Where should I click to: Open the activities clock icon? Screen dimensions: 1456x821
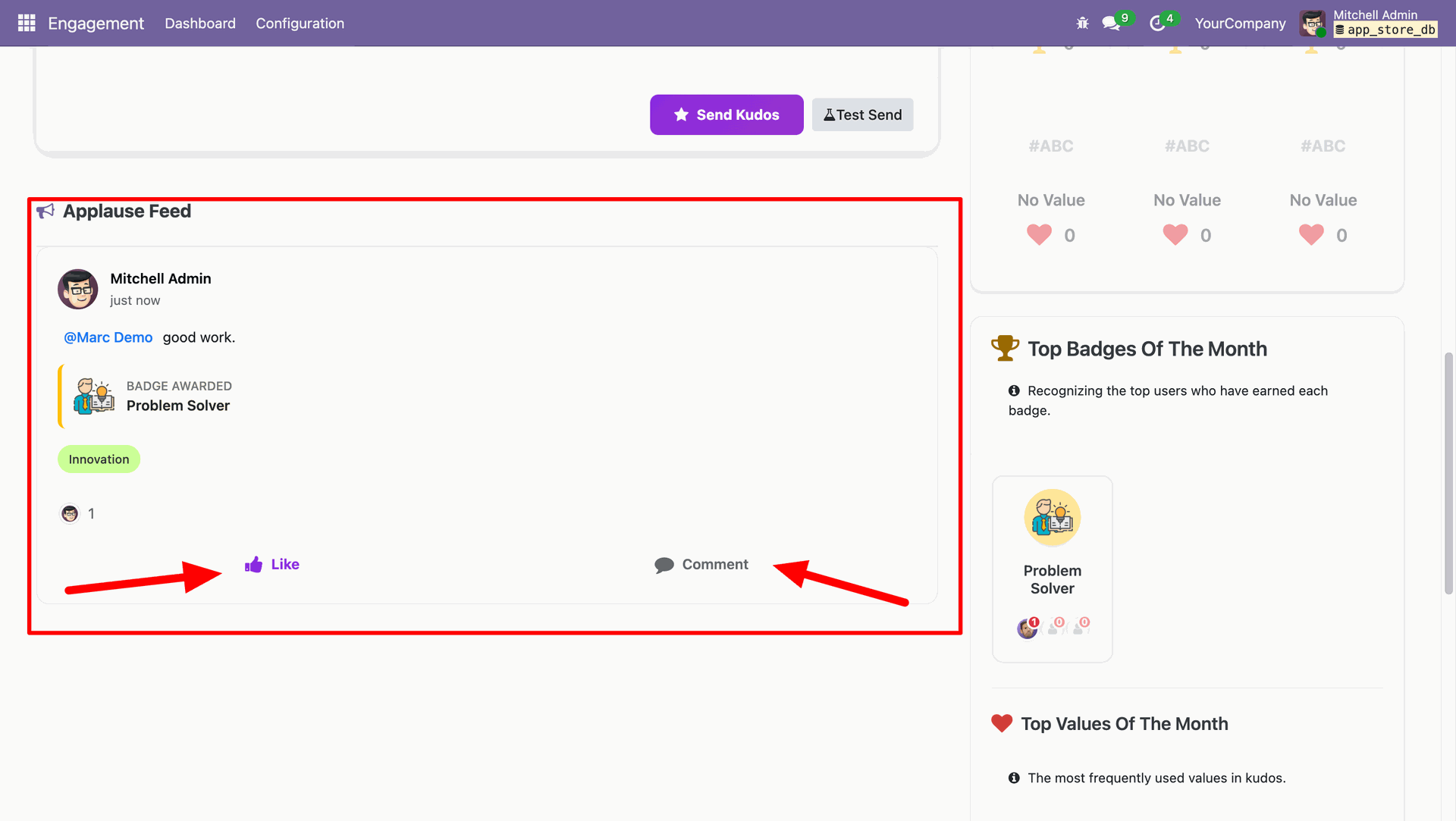click(1156, 24)
